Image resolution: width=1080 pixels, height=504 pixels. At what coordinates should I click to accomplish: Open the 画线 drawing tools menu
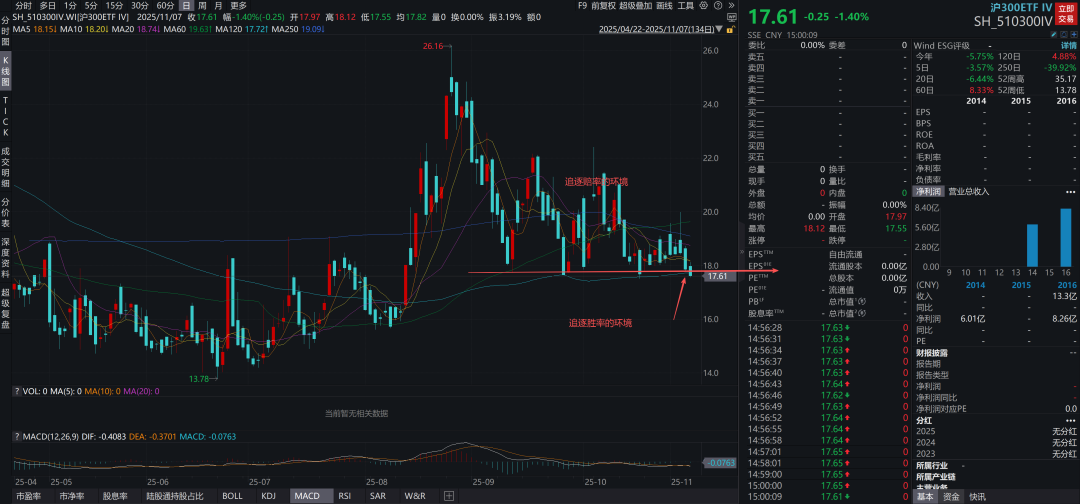(664, 6)
